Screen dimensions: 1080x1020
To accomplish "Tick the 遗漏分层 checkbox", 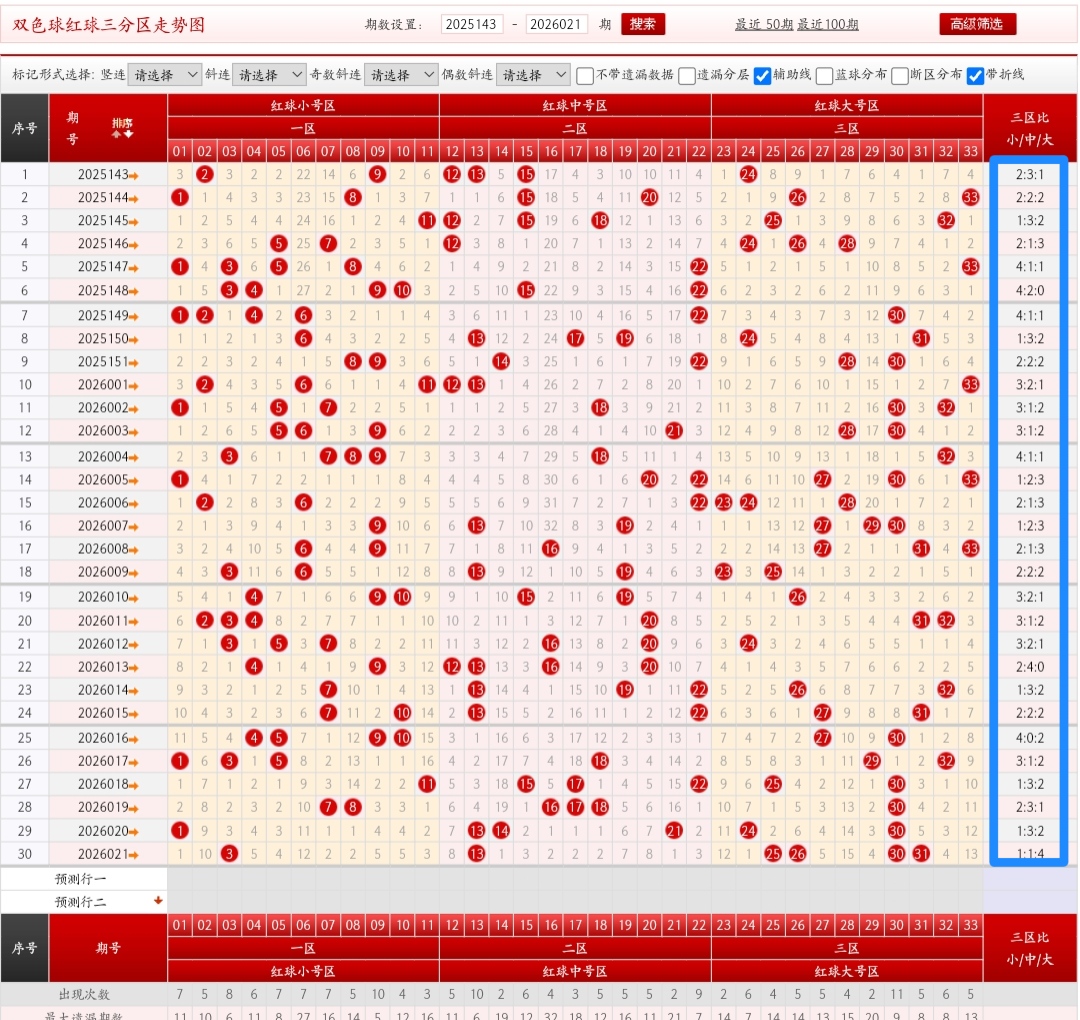I will [x=686, y=75].
